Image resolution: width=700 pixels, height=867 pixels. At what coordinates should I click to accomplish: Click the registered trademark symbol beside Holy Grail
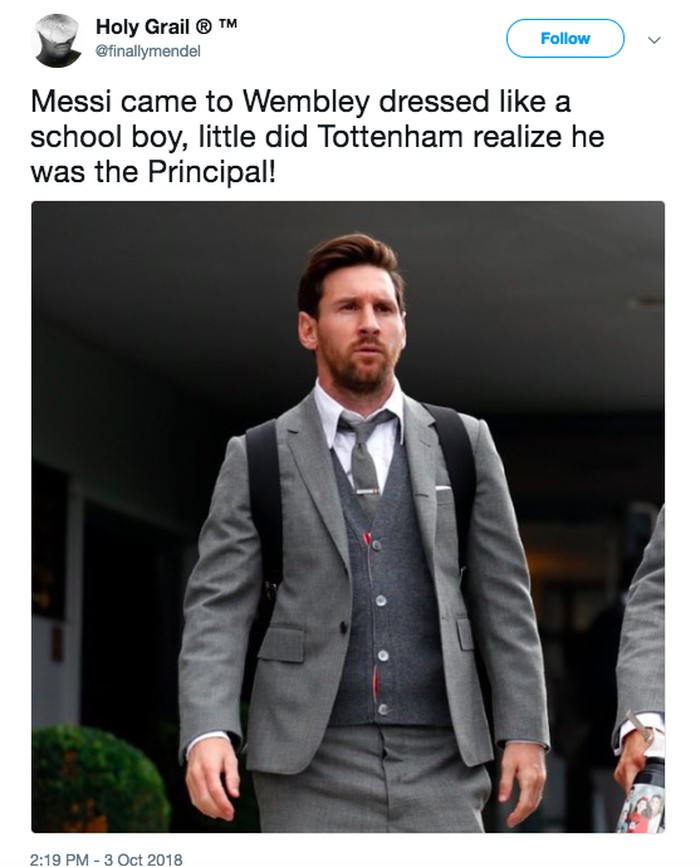tap(202, 27)
